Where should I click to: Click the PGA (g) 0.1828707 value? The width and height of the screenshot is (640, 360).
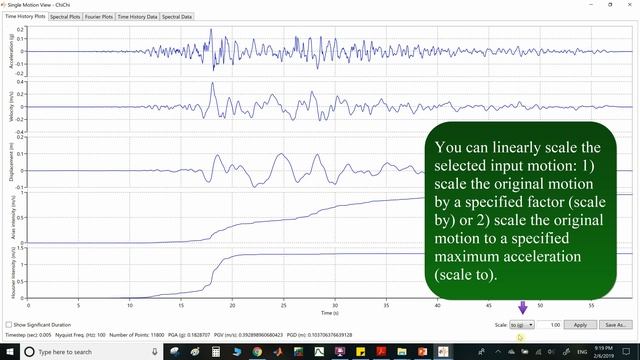(189, 335)
